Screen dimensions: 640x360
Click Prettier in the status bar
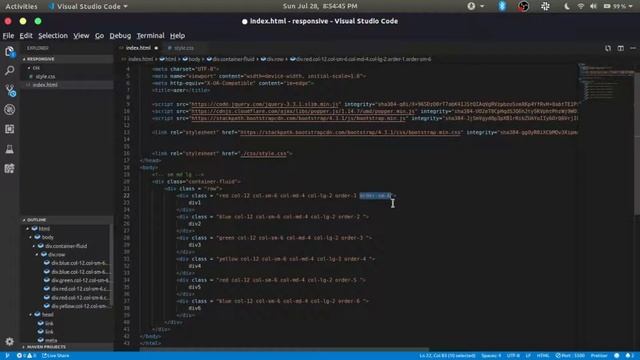pos(599,356)
